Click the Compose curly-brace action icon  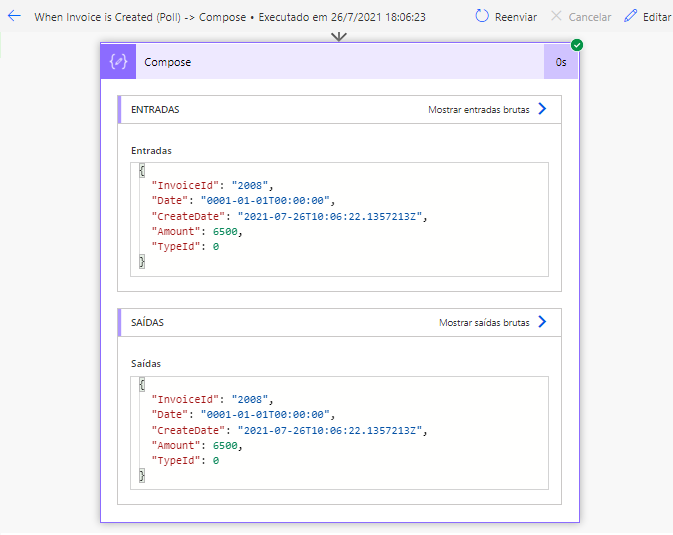point(118,62)
